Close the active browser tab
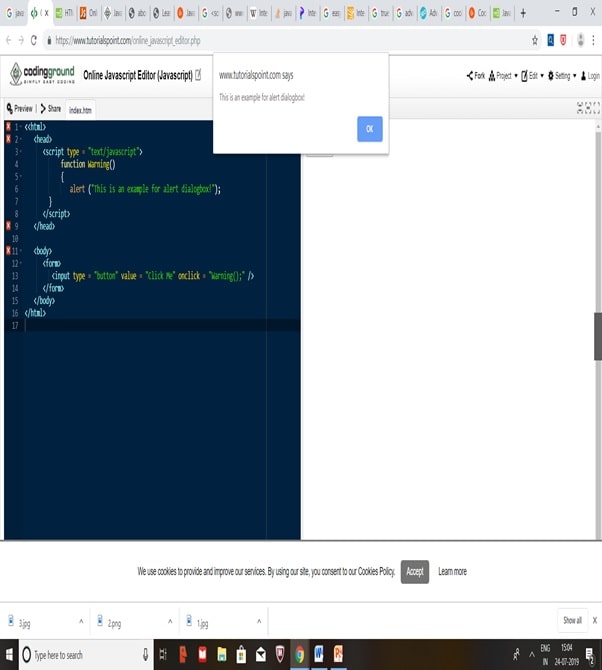 coord(47,13)
